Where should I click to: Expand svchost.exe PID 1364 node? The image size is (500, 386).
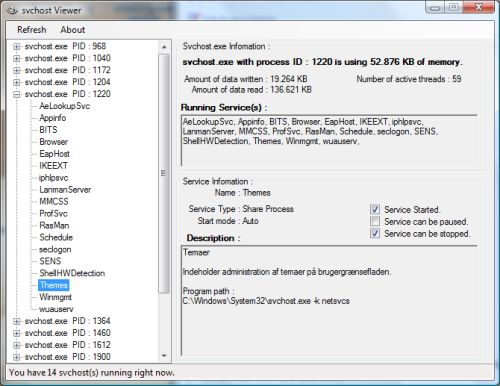pyautogui.click(x=16, y=321)
